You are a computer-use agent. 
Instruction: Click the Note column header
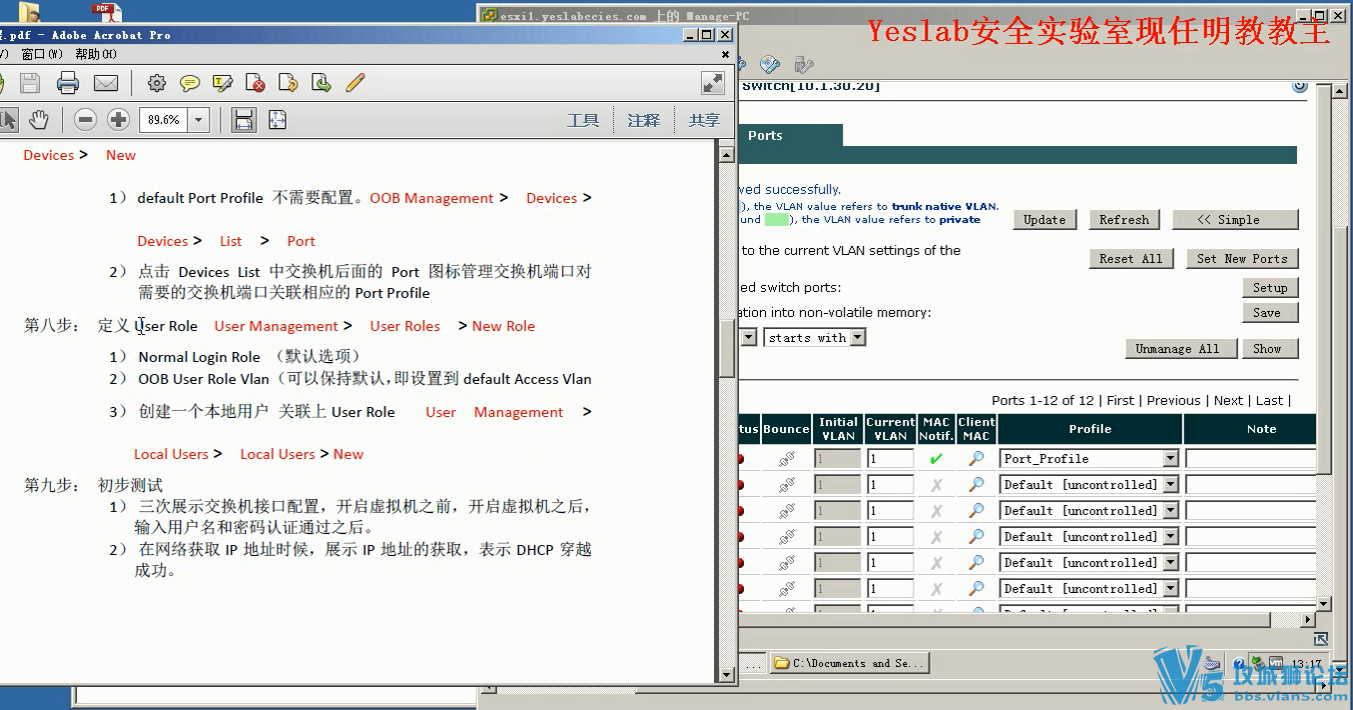click(x=1250, y=429)
